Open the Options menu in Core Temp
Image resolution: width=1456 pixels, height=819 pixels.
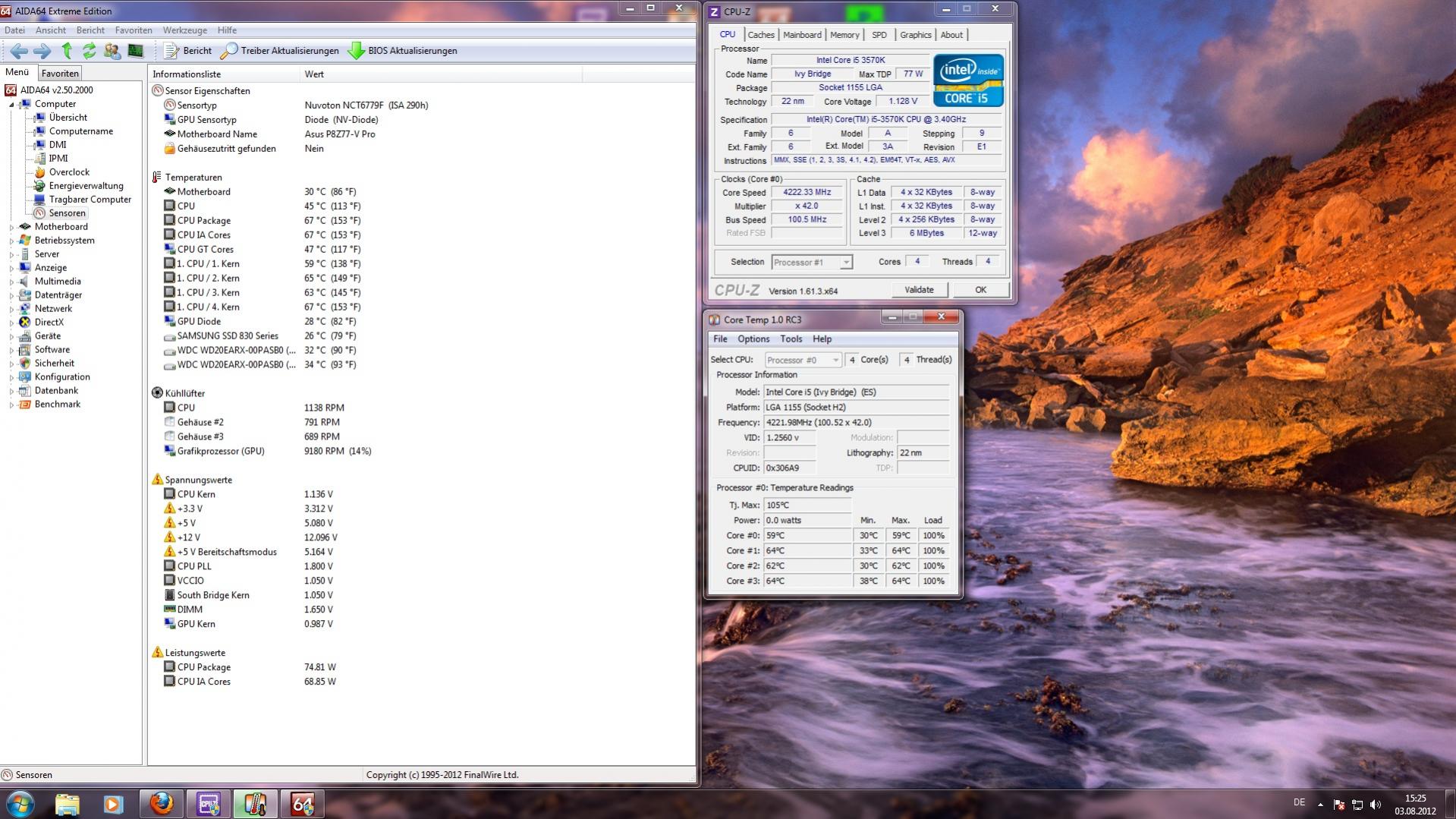coord(753,339)
